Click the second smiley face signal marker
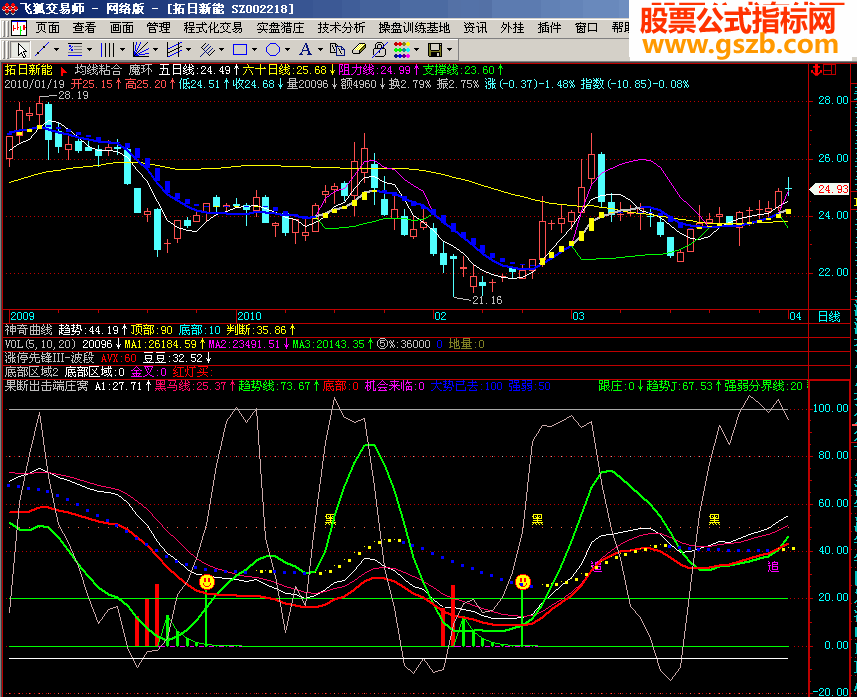 point(523,582)
